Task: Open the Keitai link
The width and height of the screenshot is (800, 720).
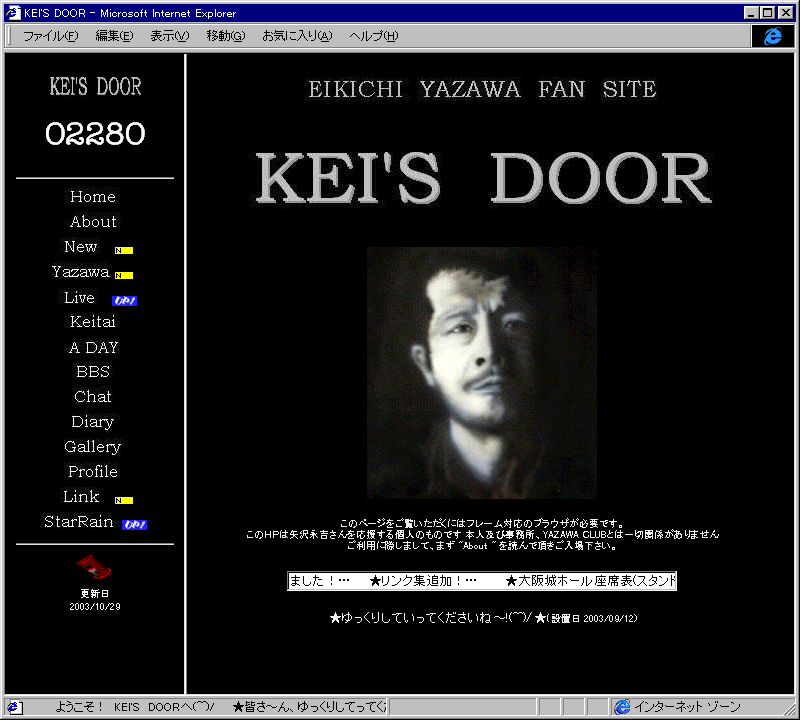Action: coord(93,321)
